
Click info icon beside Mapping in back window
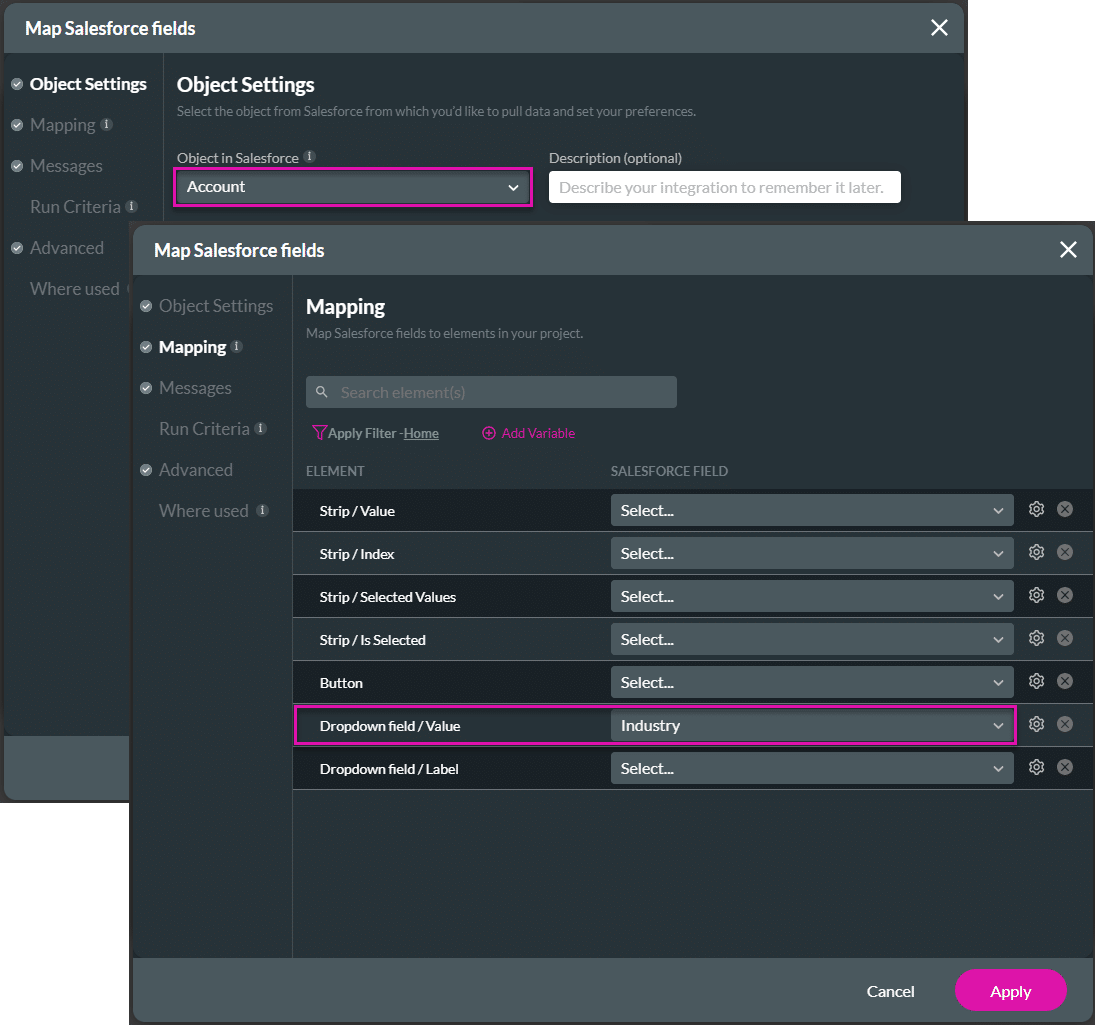click(106, 124)
